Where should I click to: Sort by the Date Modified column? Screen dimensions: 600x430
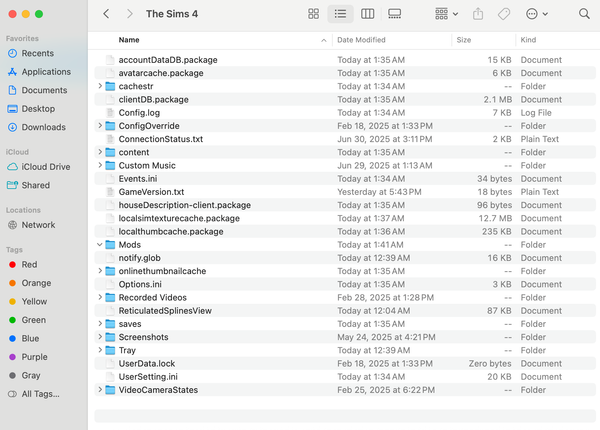point(361,40)
